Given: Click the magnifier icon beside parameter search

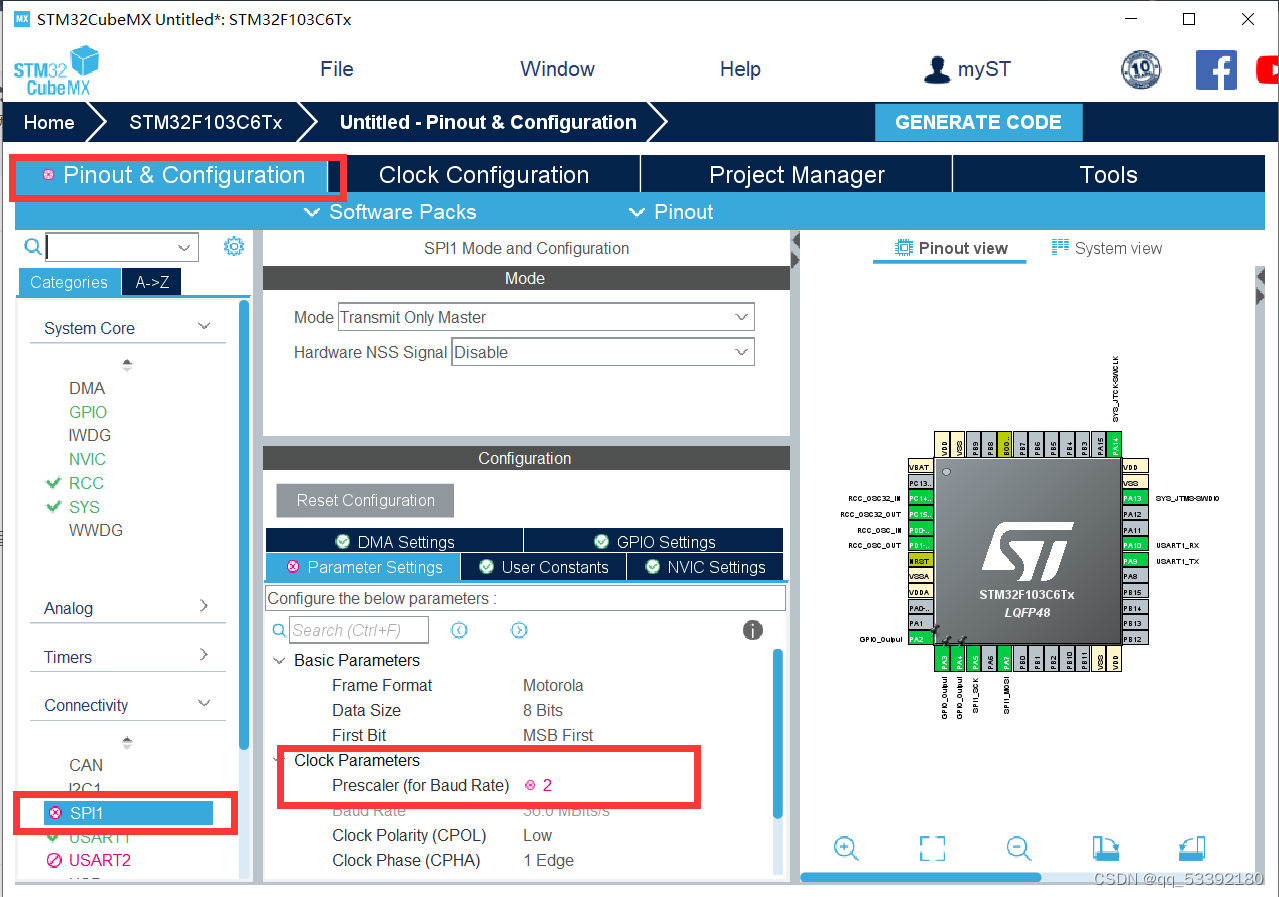Looking at the screenshot, I should [x=279, y=631].
